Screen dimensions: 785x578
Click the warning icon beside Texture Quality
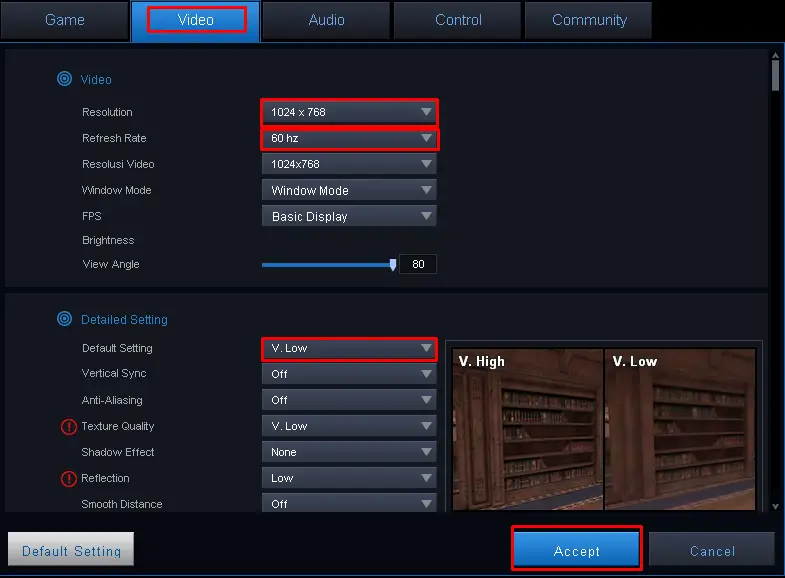69,427
